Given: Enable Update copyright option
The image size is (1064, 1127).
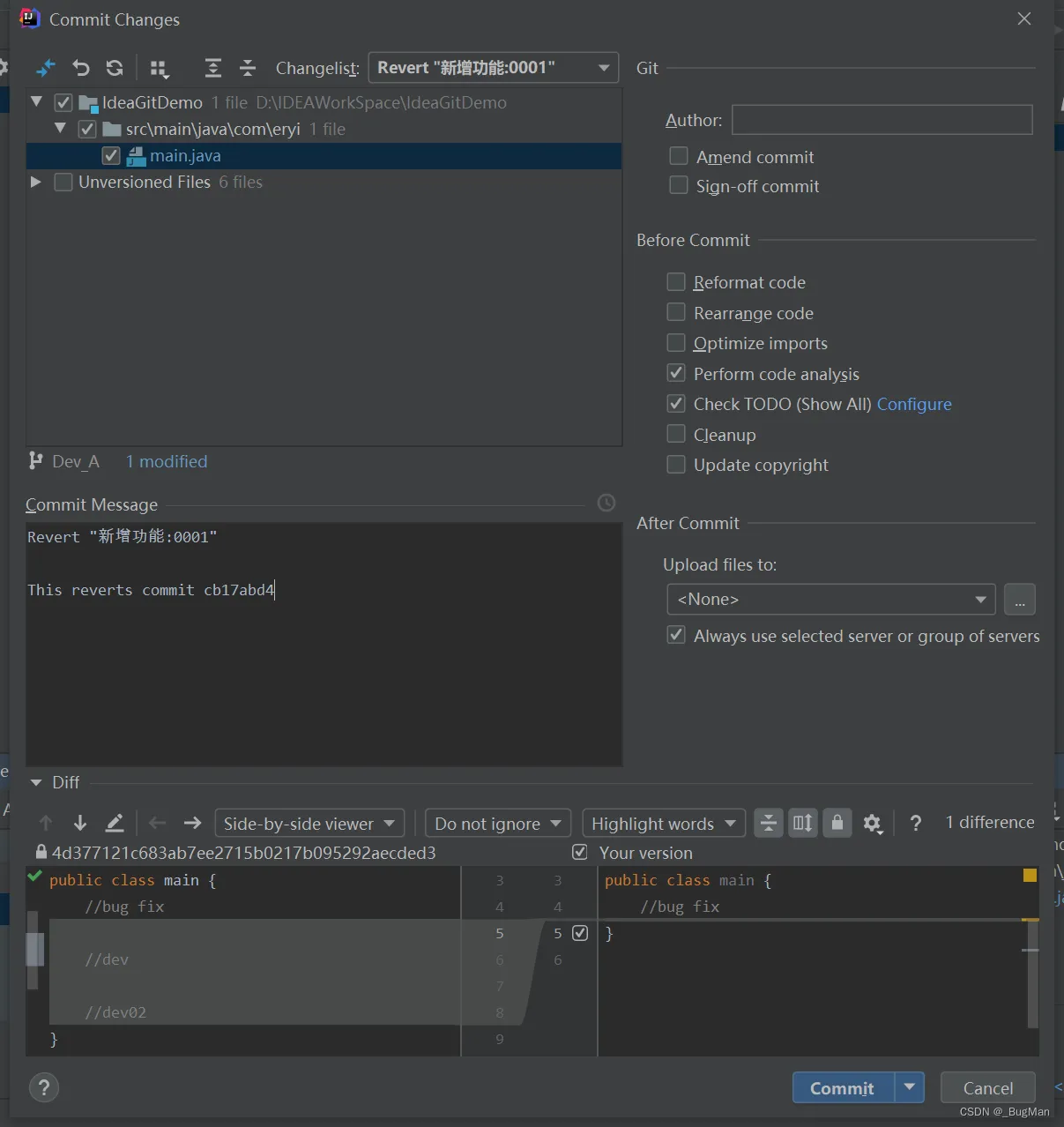Looking at the screenshot, I should point(676,464).
